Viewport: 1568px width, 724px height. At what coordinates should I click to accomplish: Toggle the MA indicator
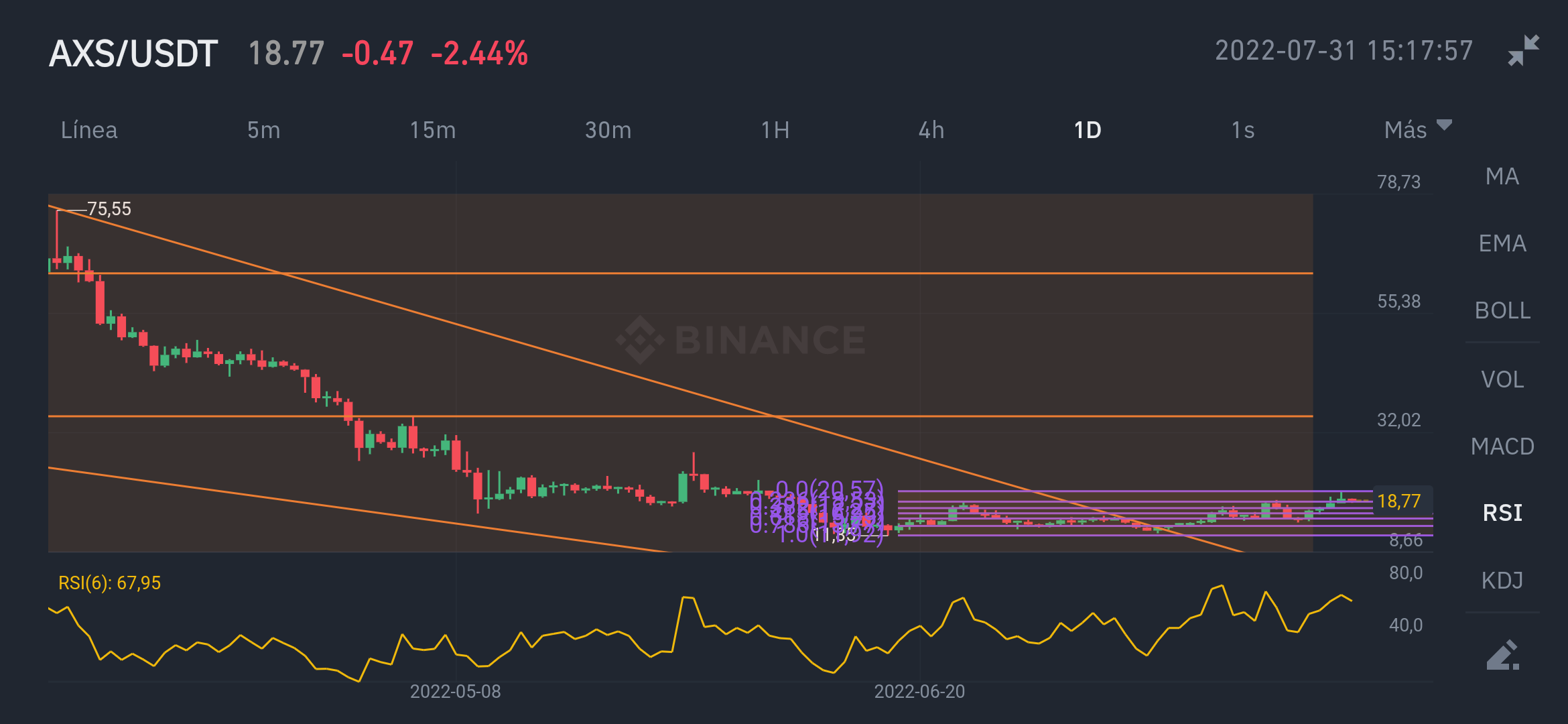[x=1502, y=176]
